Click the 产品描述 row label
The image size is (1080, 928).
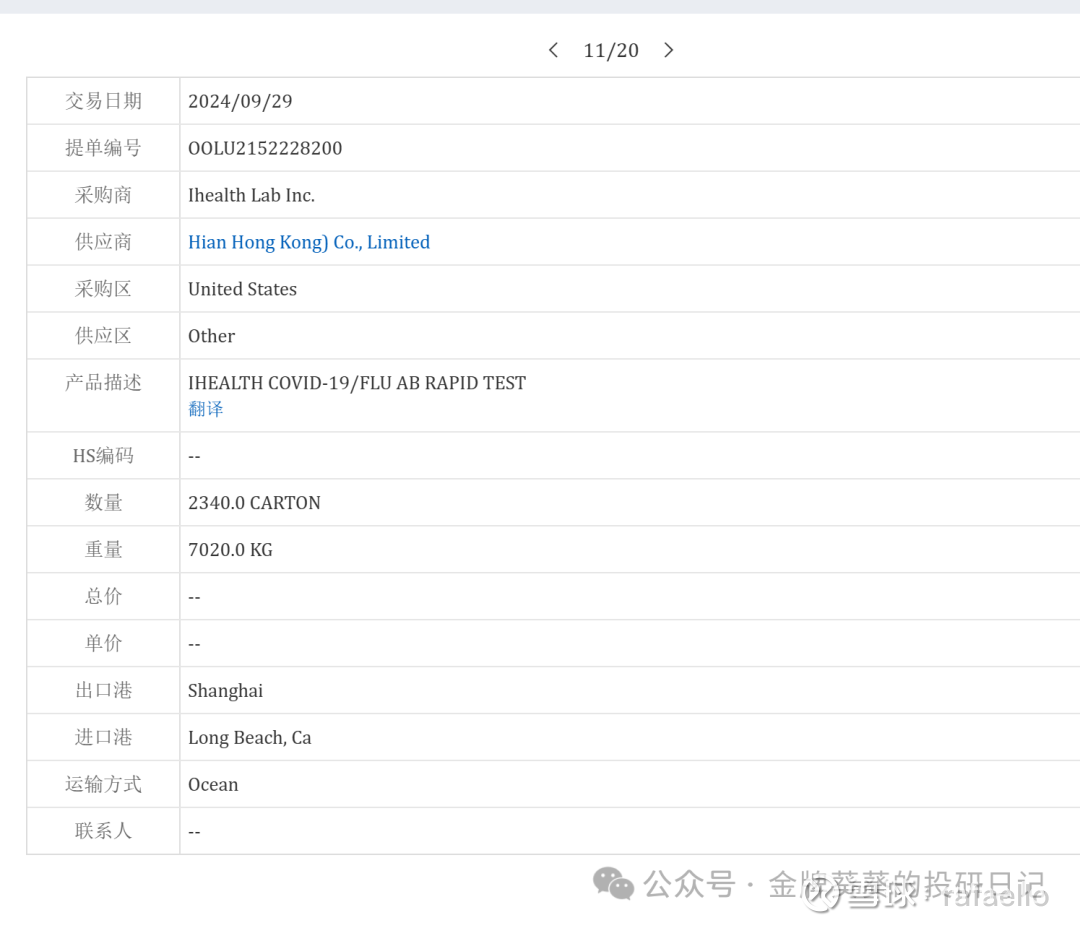point(103,382)
